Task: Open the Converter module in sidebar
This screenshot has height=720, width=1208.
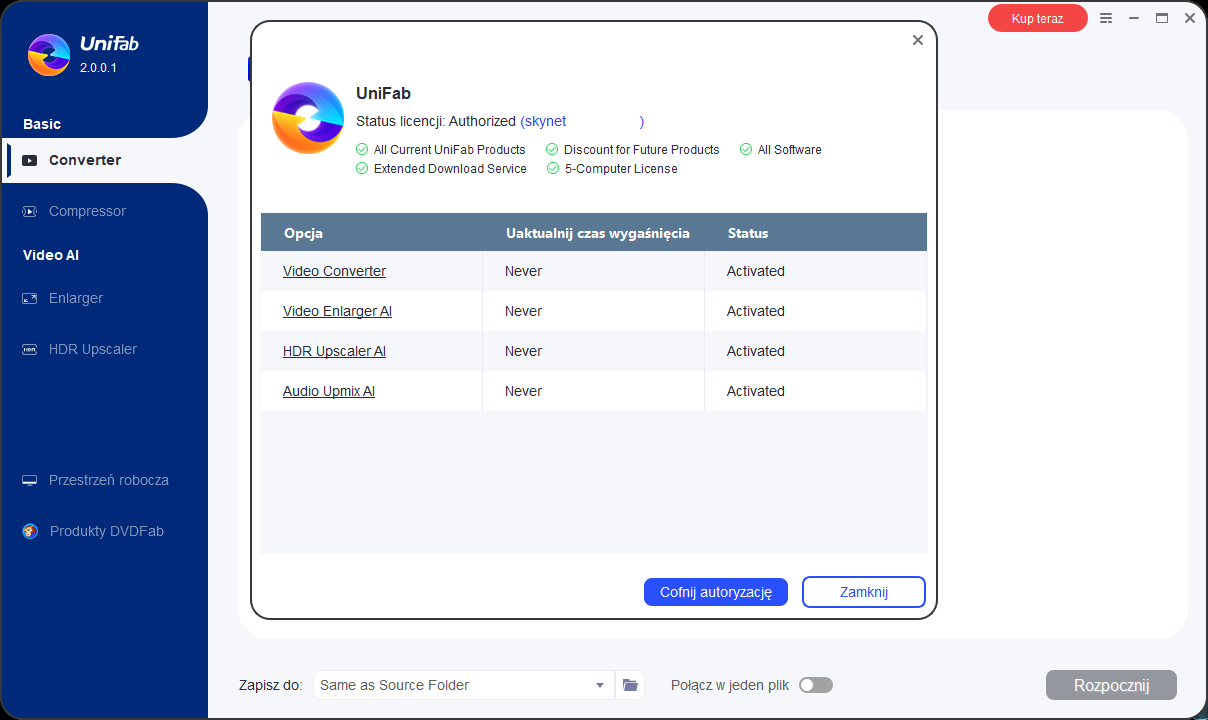Action: click(105, 160)
